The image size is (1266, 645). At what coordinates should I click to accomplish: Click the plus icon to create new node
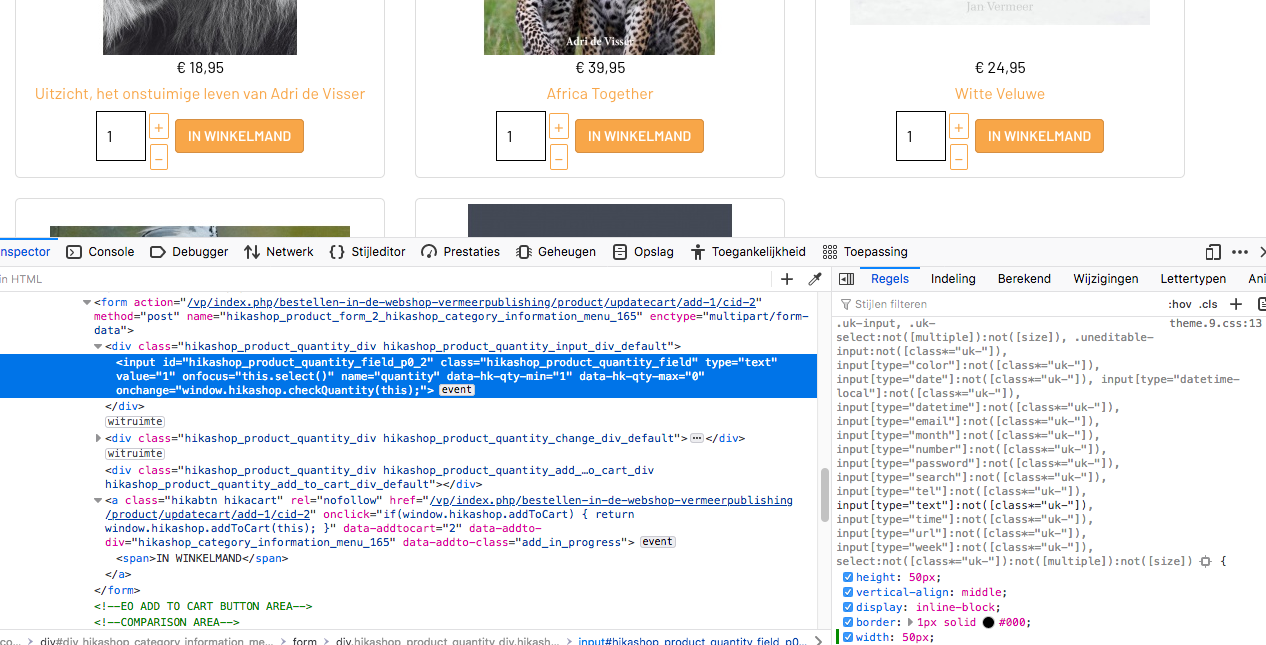click(787, 279)
